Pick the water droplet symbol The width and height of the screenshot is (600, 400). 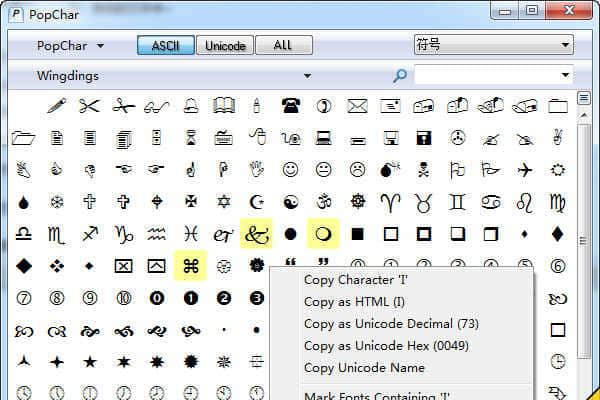(24, 202)
